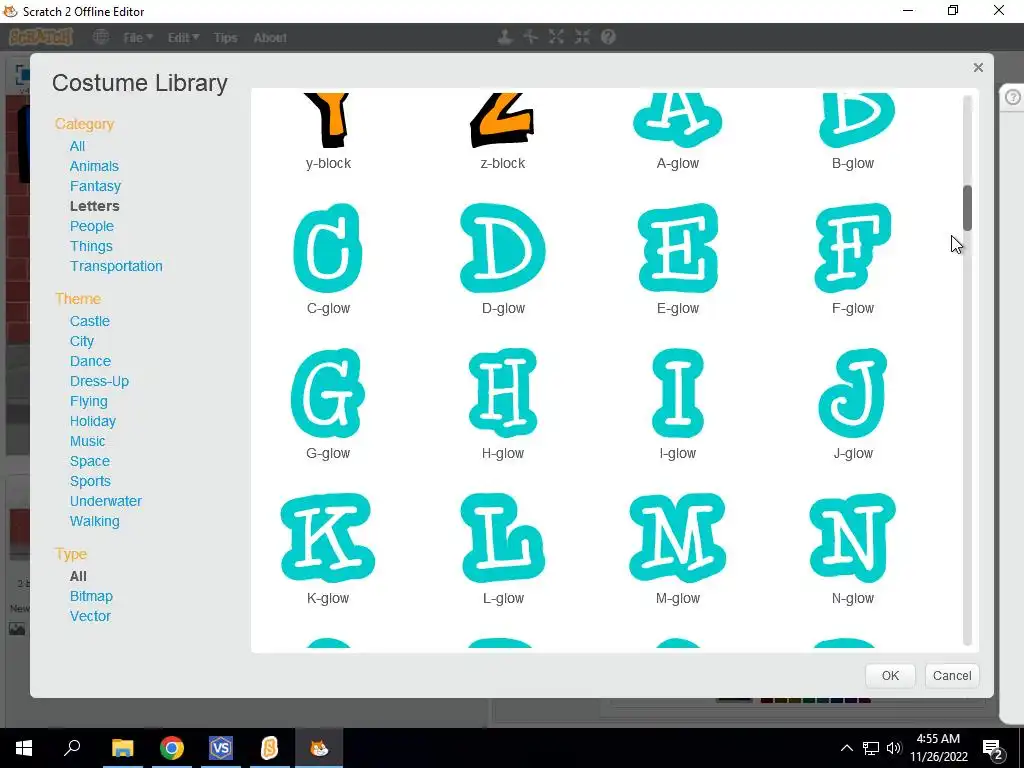The height and width of the screenshot is (768, 1024).
Task: Filter by Vector type
Action: pos(90,616)
